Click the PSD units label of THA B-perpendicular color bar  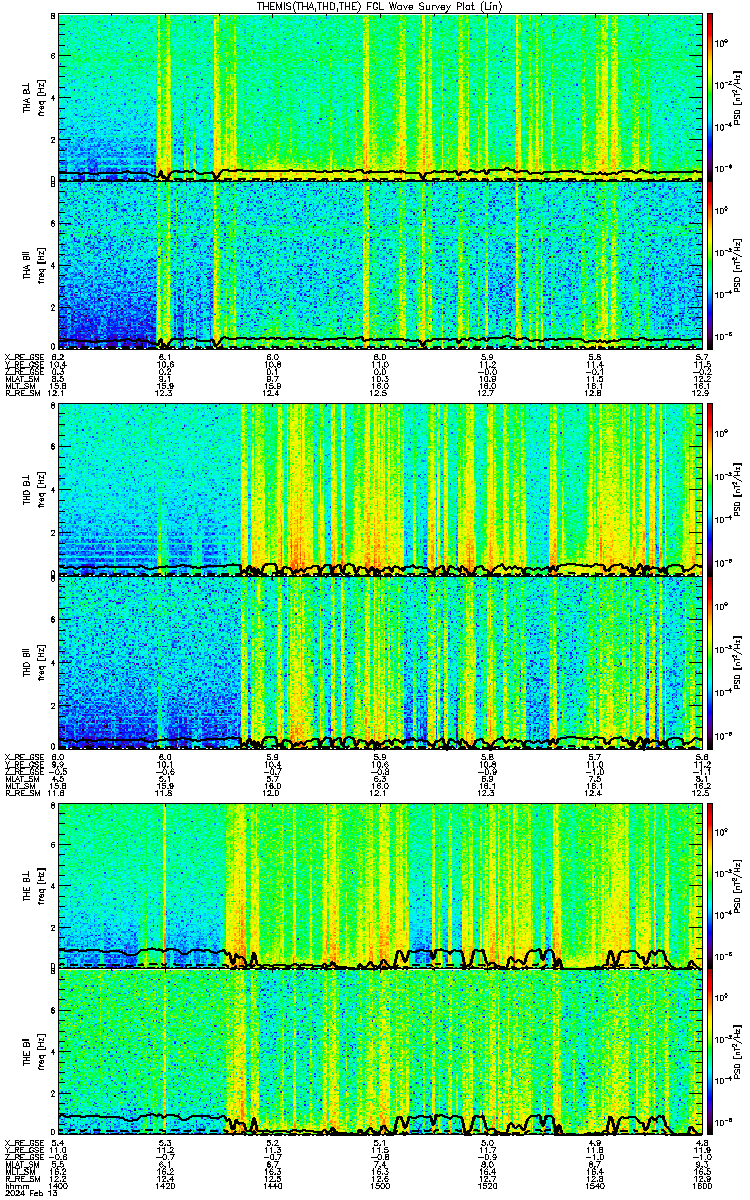point(738,97)
